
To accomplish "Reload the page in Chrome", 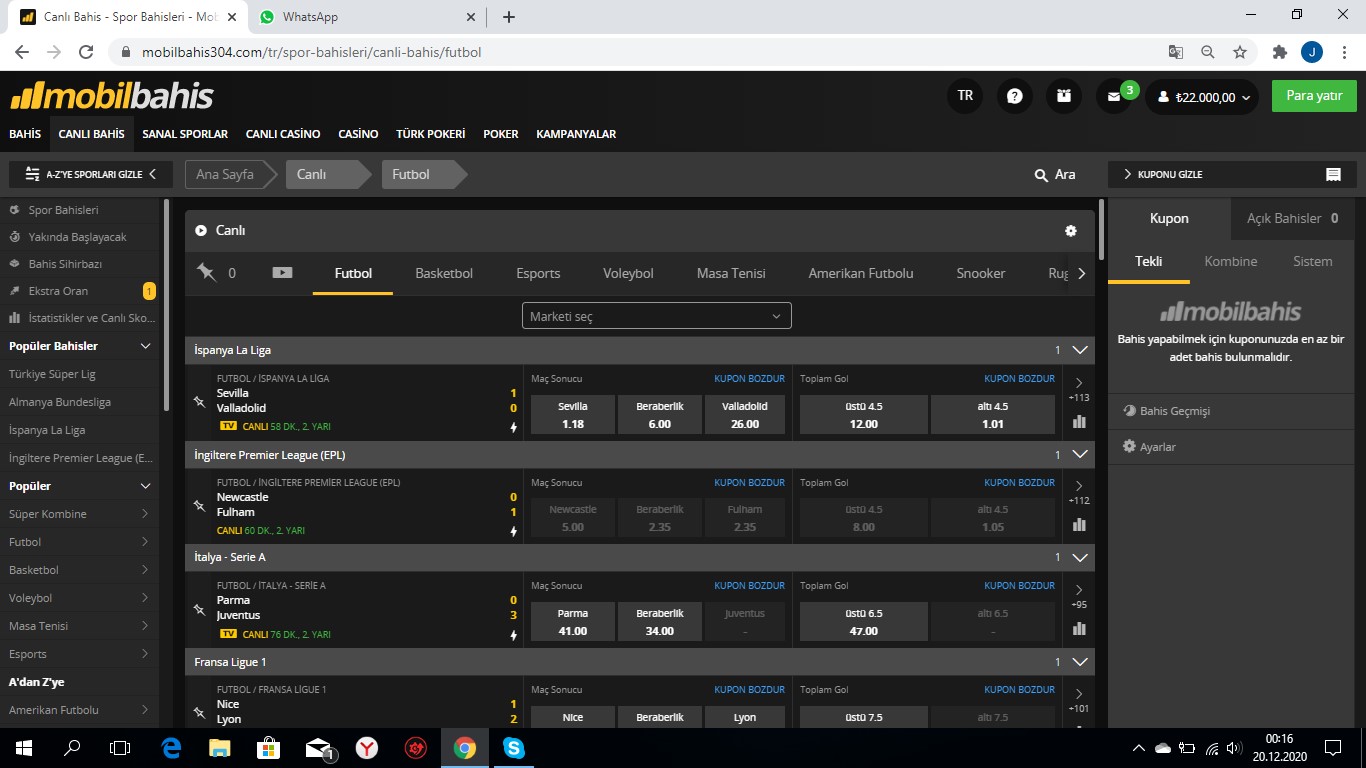I will pos(86,52).
